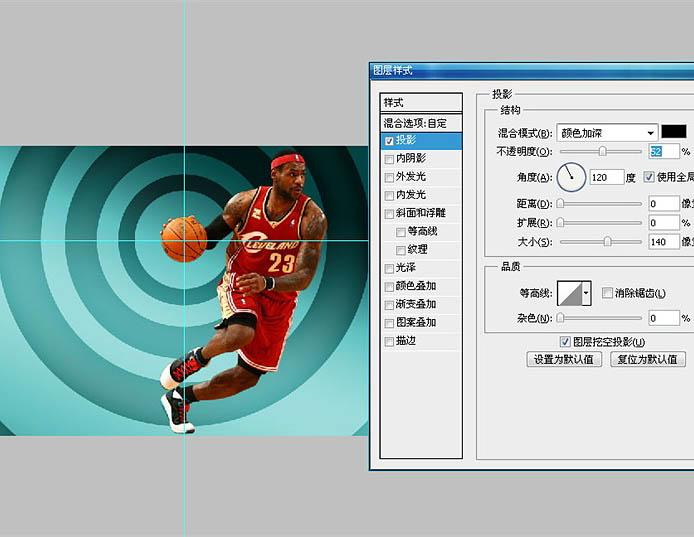Image resolution: width=694 pixels, height=537 pixels.
Task: Click the 扩展 spread slider handle
Action: click(x=560, y=222)
